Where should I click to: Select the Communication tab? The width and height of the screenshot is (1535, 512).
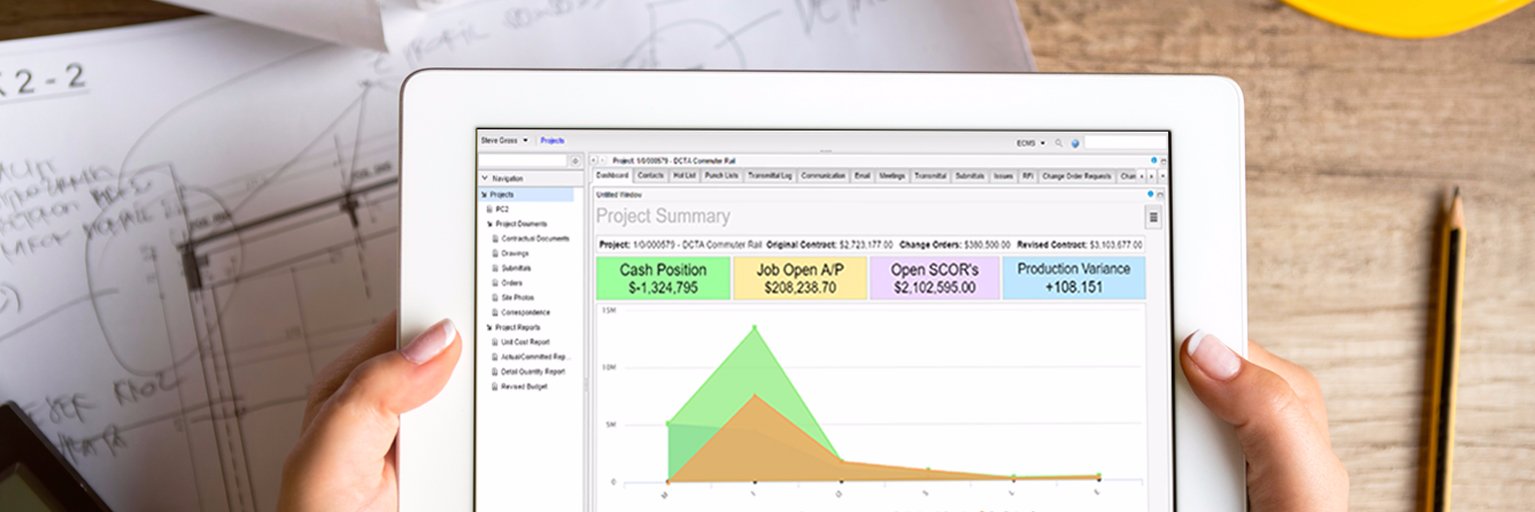click(x=824, y=176)
